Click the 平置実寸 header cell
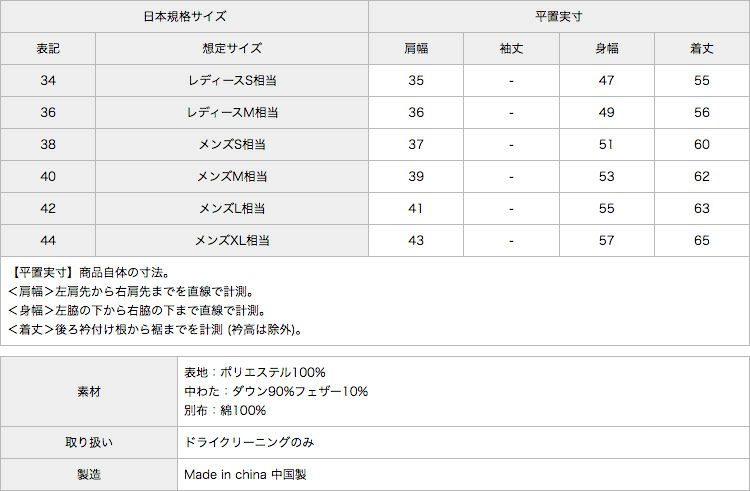 [559, 16]
